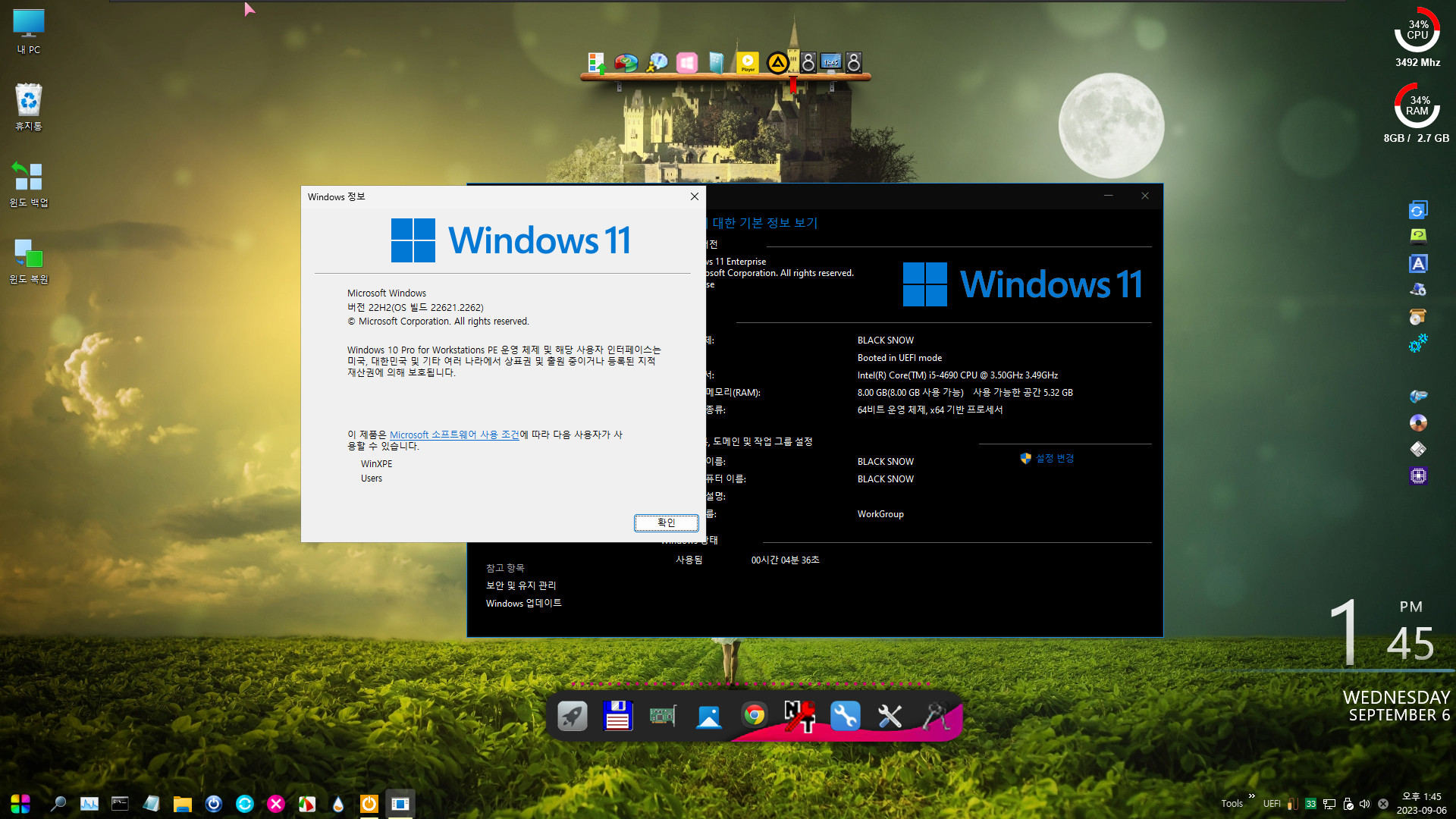The height and width of the screenshot is (819, 1456).
Task: Open the floppy disk icon in bottom dock
Action: 617,716
